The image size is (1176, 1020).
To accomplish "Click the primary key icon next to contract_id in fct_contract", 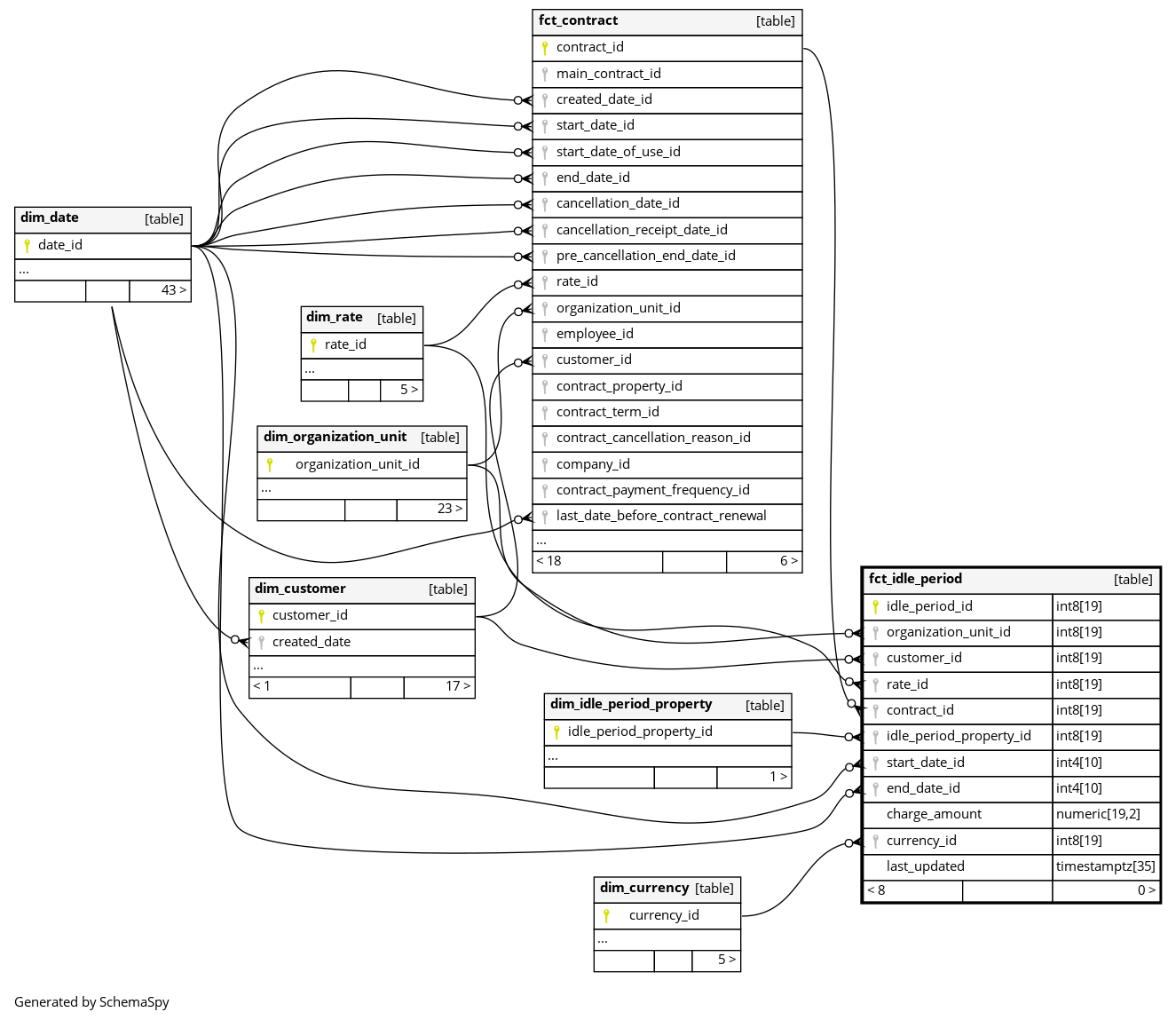I will coord(545,48).
